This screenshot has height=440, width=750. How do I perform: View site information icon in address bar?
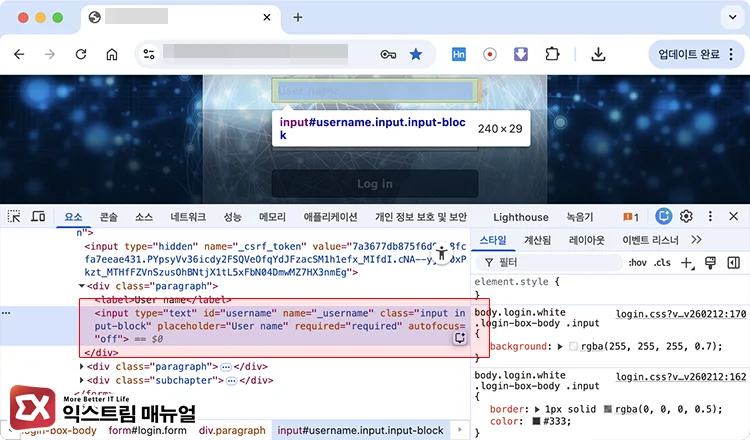pyautogui.click(x=149, y=55)
